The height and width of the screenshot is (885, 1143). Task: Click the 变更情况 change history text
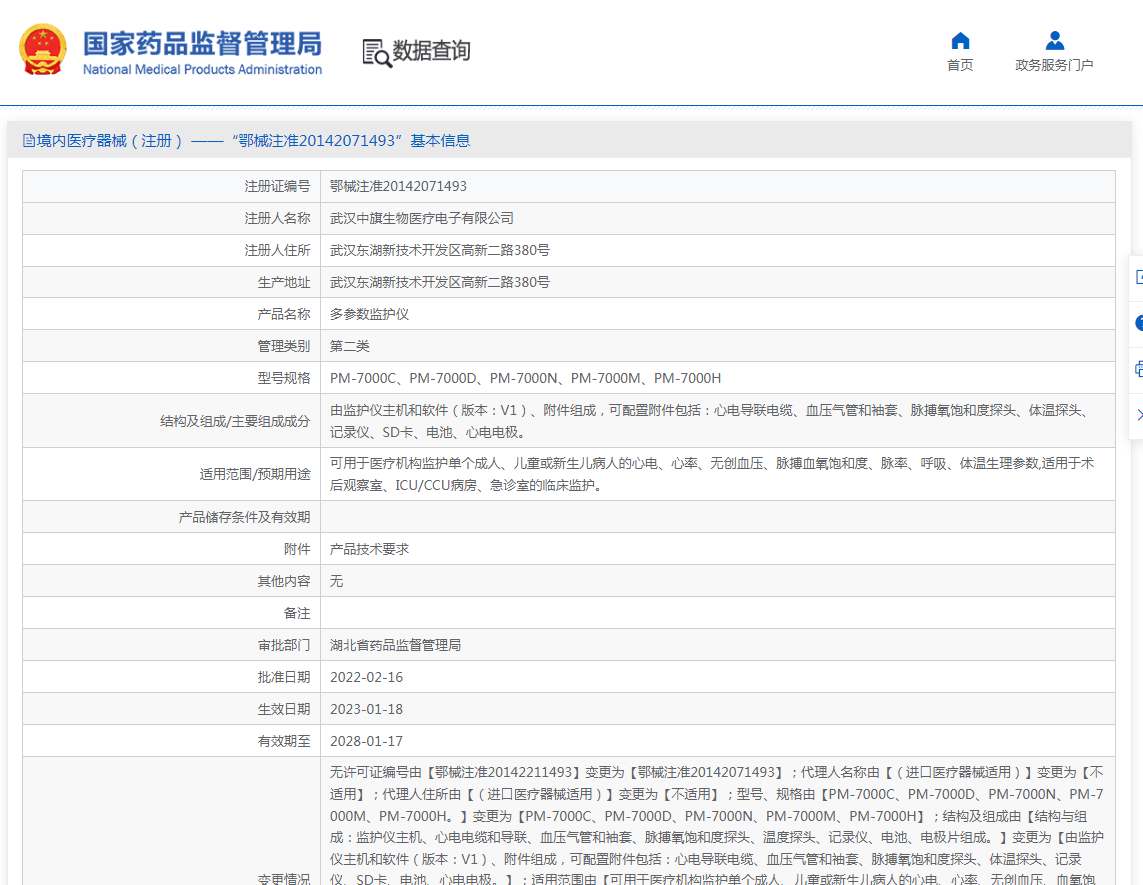pos(717,824)
